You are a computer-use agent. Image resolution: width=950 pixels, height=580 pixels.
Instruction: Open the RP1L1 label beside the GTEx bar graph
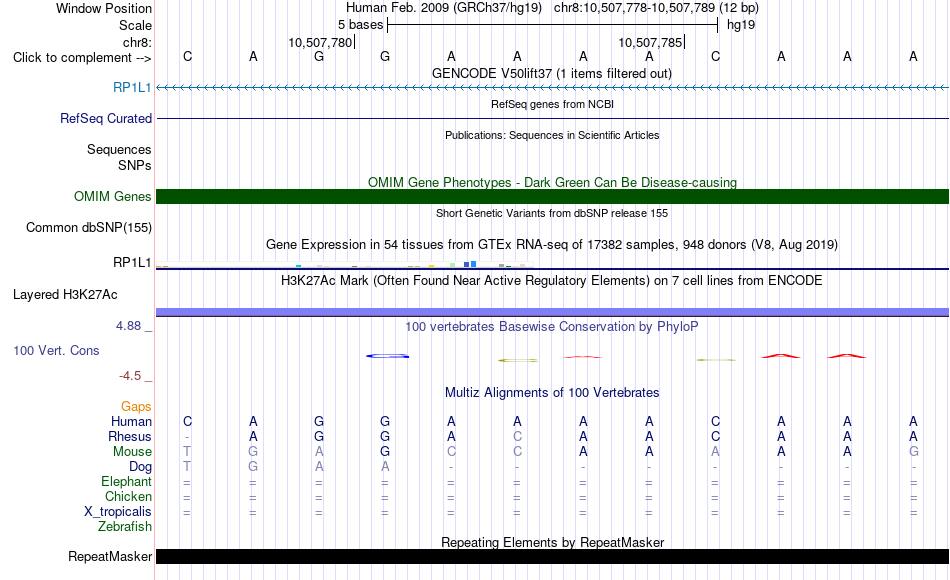coord(132,262)
